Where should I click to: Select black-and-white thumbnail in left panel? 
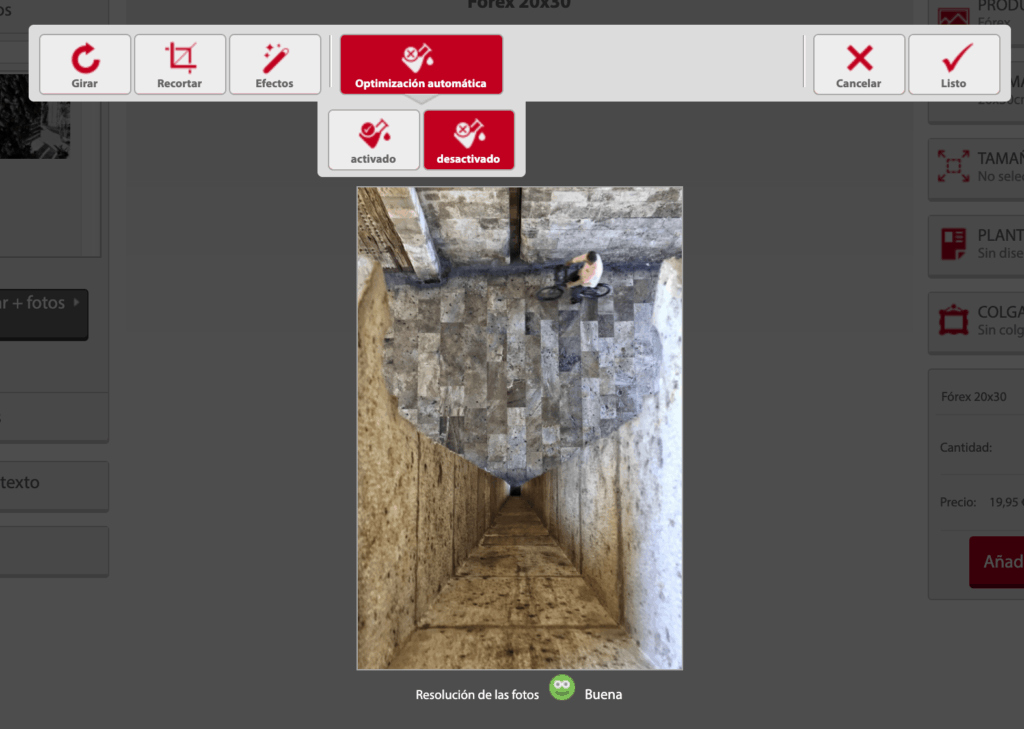(x=35, y=116)
